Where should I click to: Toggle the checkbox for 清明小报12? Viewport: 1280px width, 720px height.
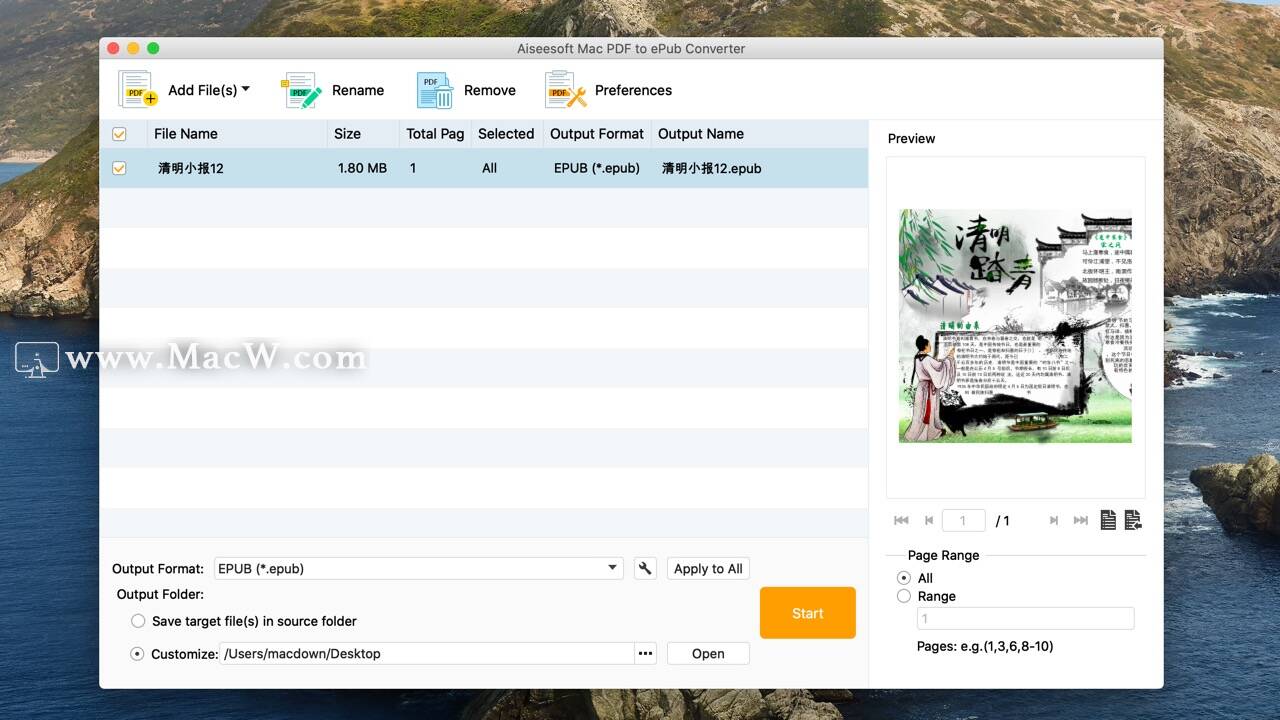[x=119, y=168]
